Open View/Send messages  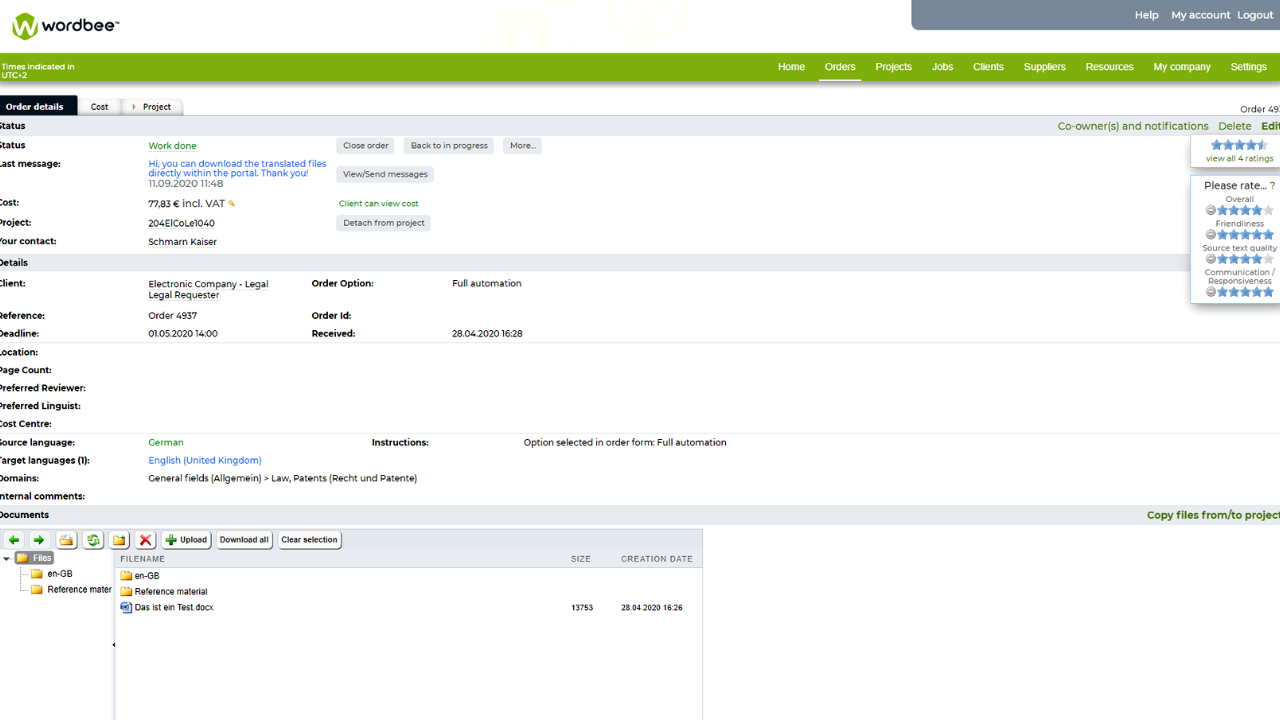385,174
